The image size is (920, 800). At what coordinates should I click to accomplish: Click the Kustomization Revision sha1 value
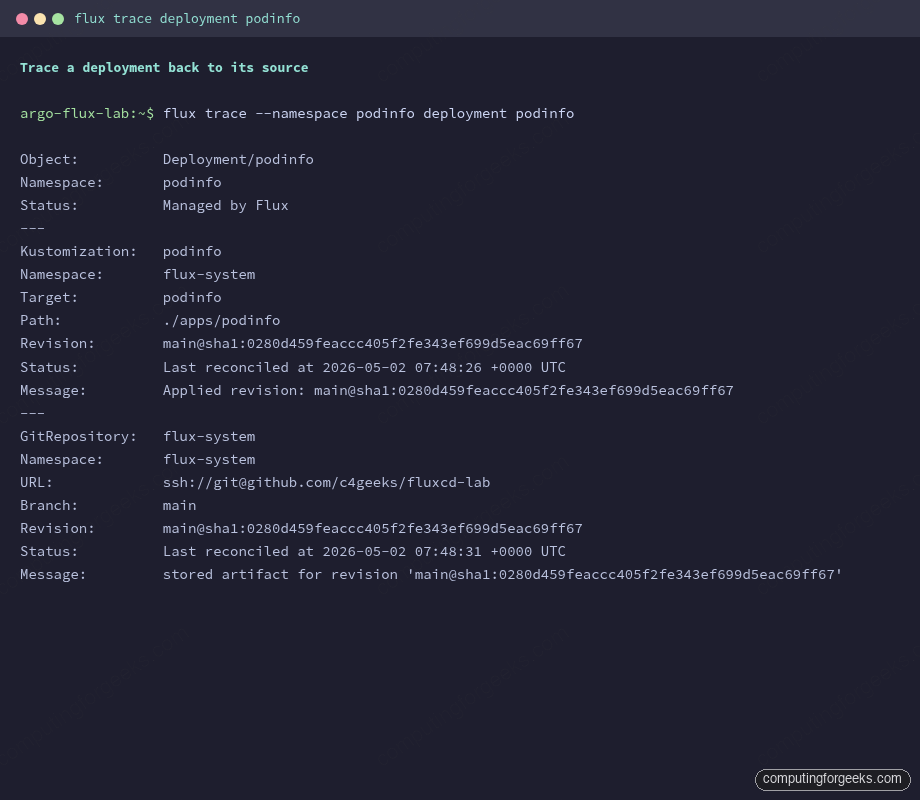(373, 343)
